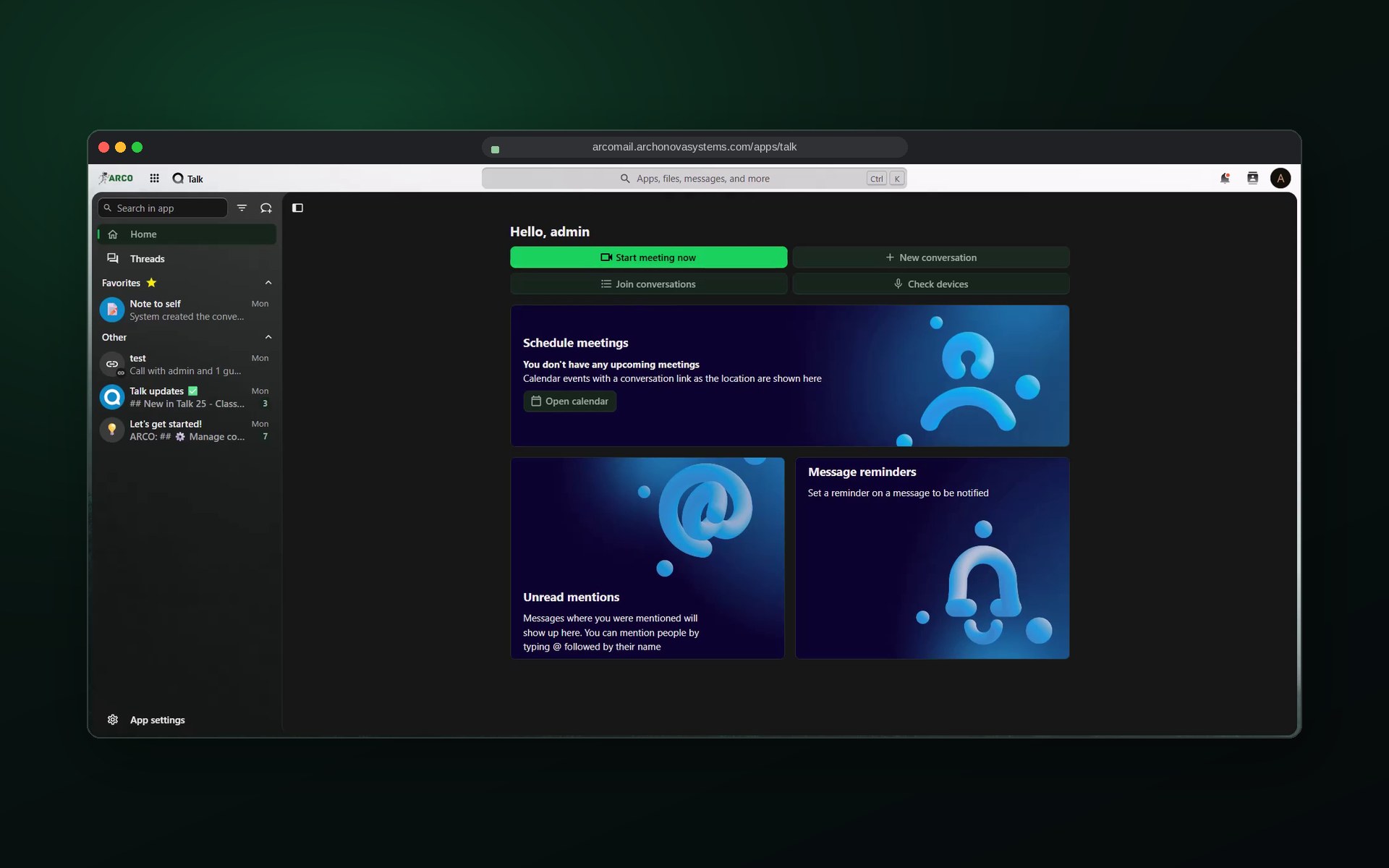This screenshot has height=868, width=1389.
Task: Click the Home house icon
Action: coord(113,234)
